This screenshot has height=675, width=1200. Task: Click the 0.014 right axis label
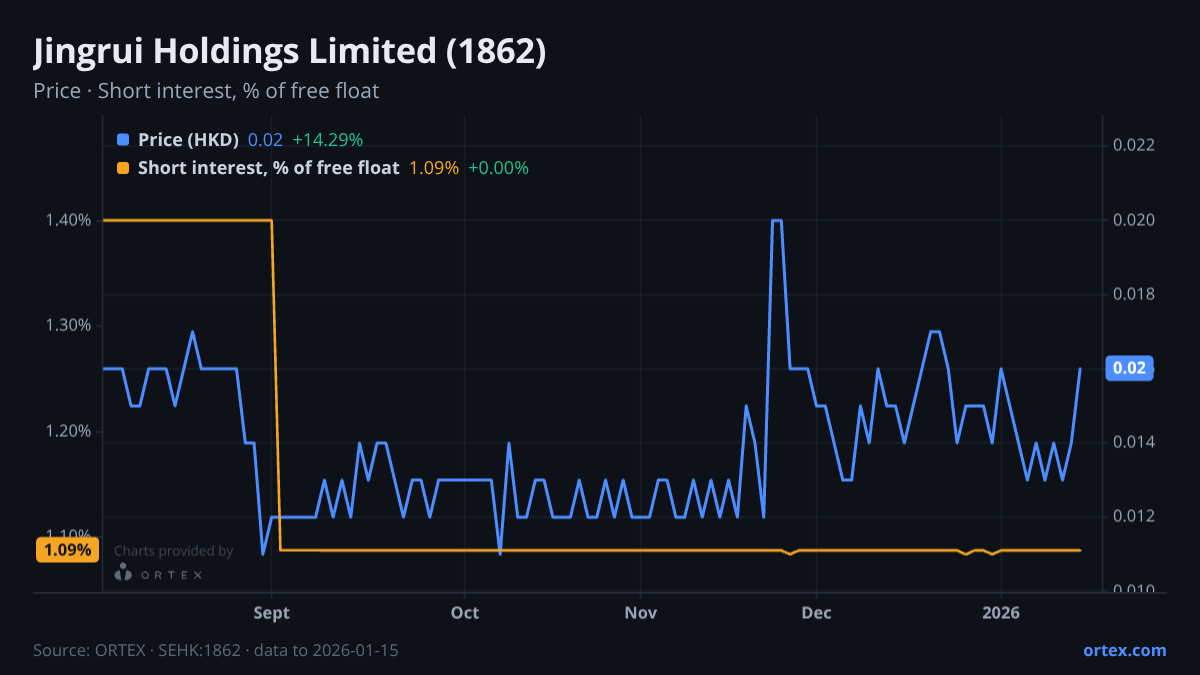[x=1134, y=442]
